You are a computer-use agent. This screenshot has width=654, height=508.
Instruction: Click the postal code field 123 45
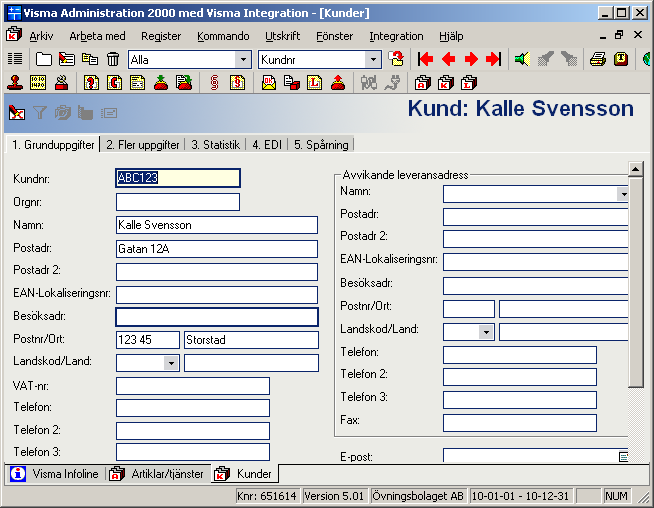pyautogui.click(x=148, y=340)
